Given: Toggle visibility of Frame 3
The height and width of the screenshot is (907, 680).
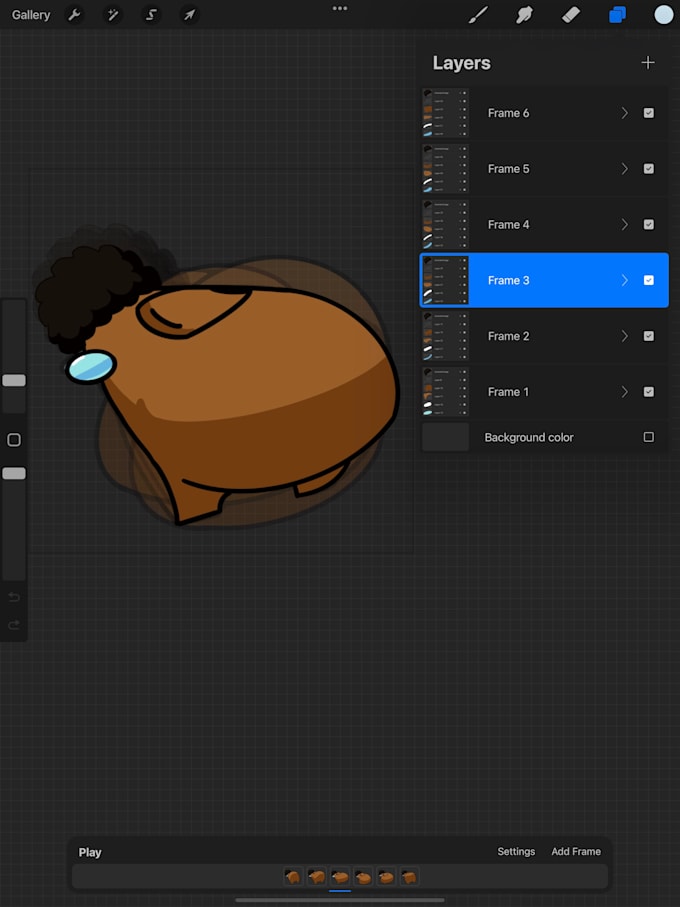Looking at the screenshot, I should point(649,280).
